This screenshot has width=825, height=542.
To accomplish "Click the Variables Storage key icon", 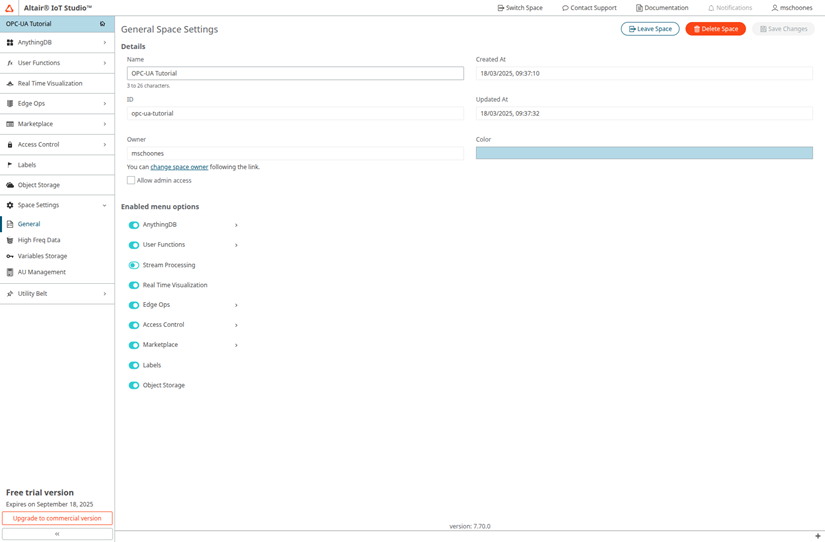I will point(9,256).
